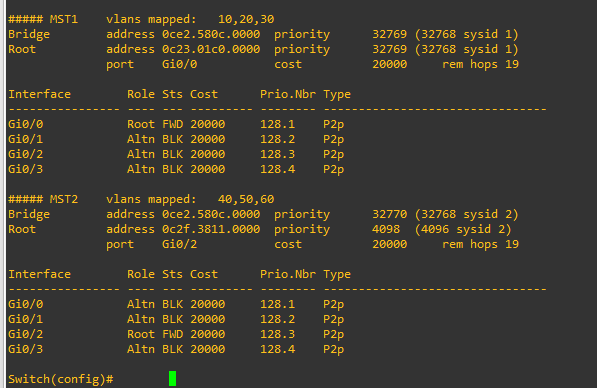The width and height of the screenshot is (597, 388).
Task: Click MST2 bridge address 0ce2.580c.0000
Action: (x=211, y=214)
